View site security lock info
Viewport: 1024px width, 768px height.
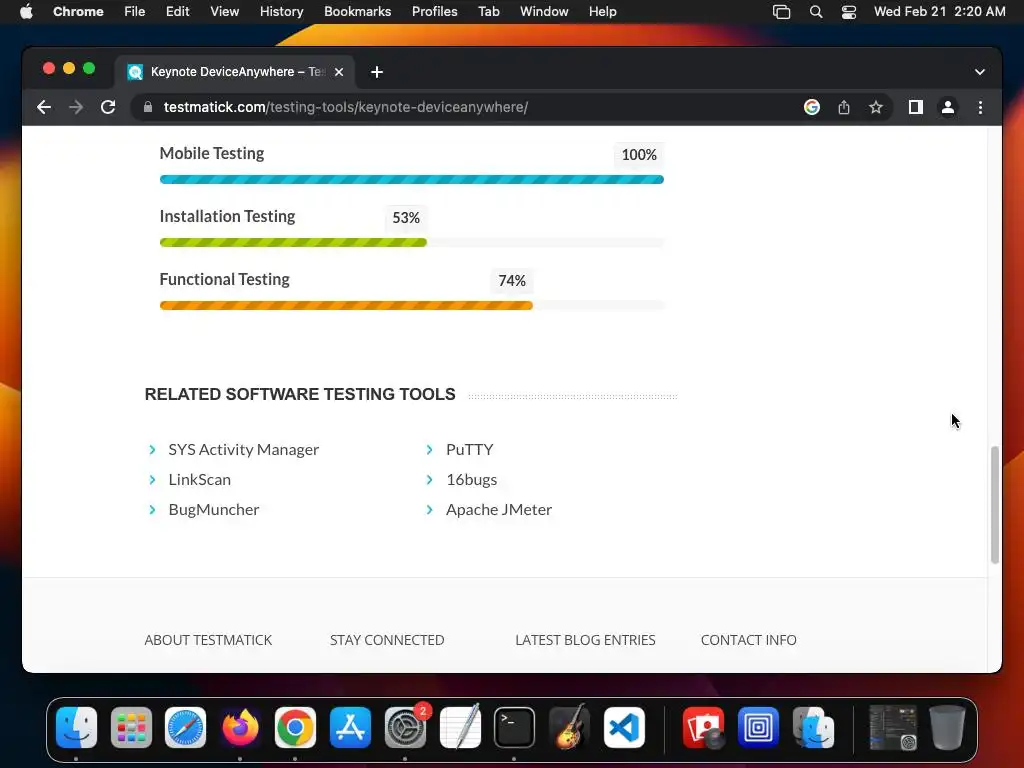tap(148, 107)
